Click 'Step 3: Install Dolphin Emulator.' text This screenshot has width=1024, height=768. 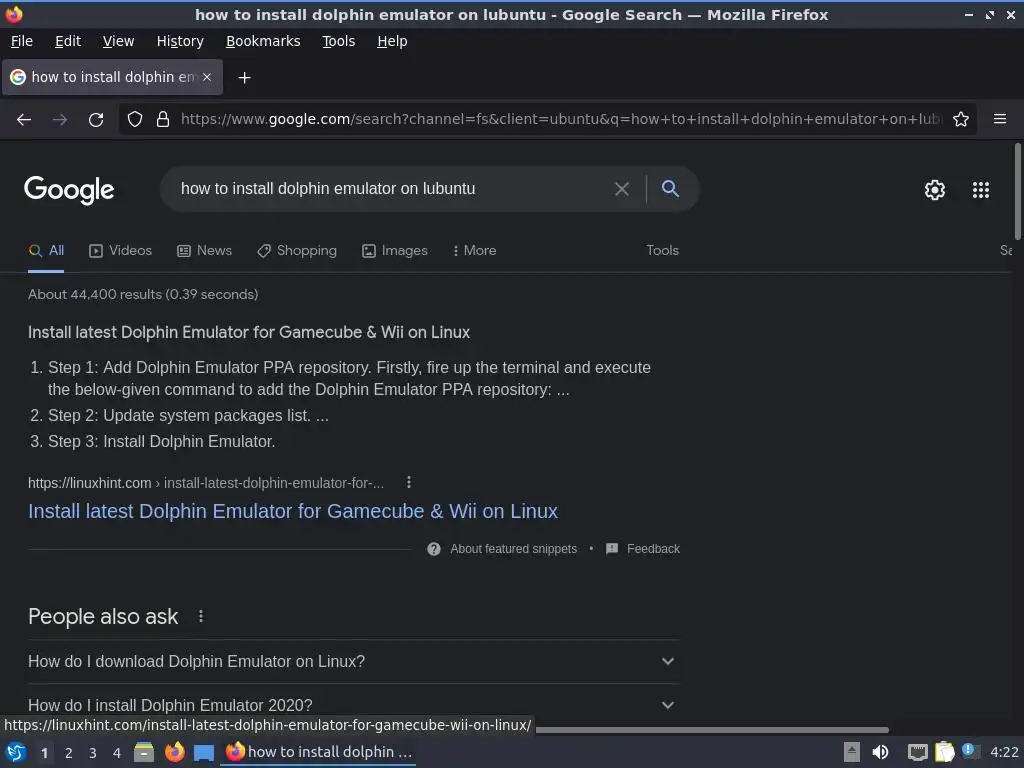click(x=161, y=441)
